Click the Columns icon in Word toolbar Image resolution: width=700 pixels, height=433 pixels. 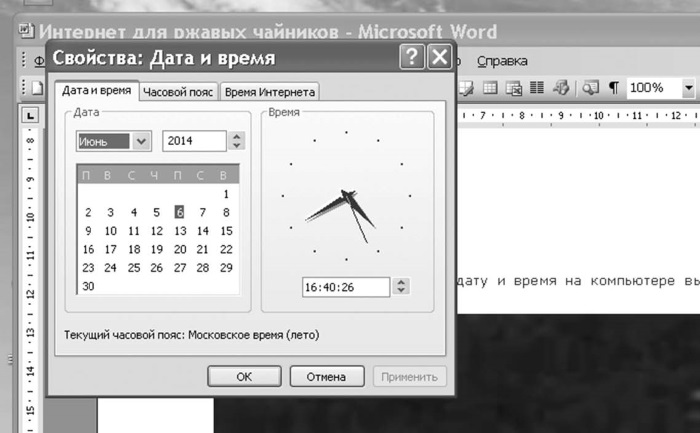pyautogui.click(x=537, y=87)
